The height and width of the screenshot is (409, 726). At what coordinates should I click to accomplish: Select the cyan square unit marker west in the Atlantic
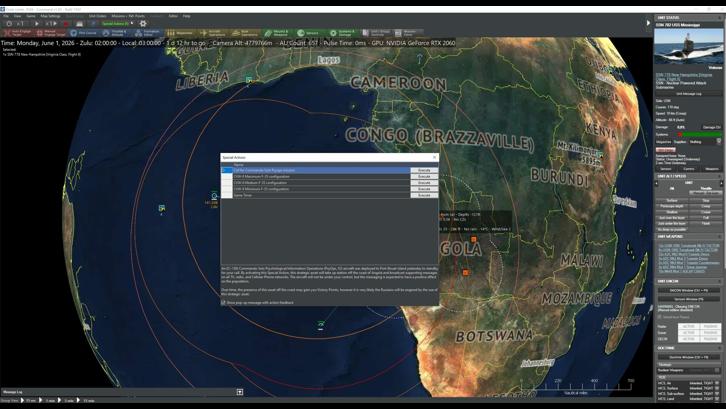[162, 208]
